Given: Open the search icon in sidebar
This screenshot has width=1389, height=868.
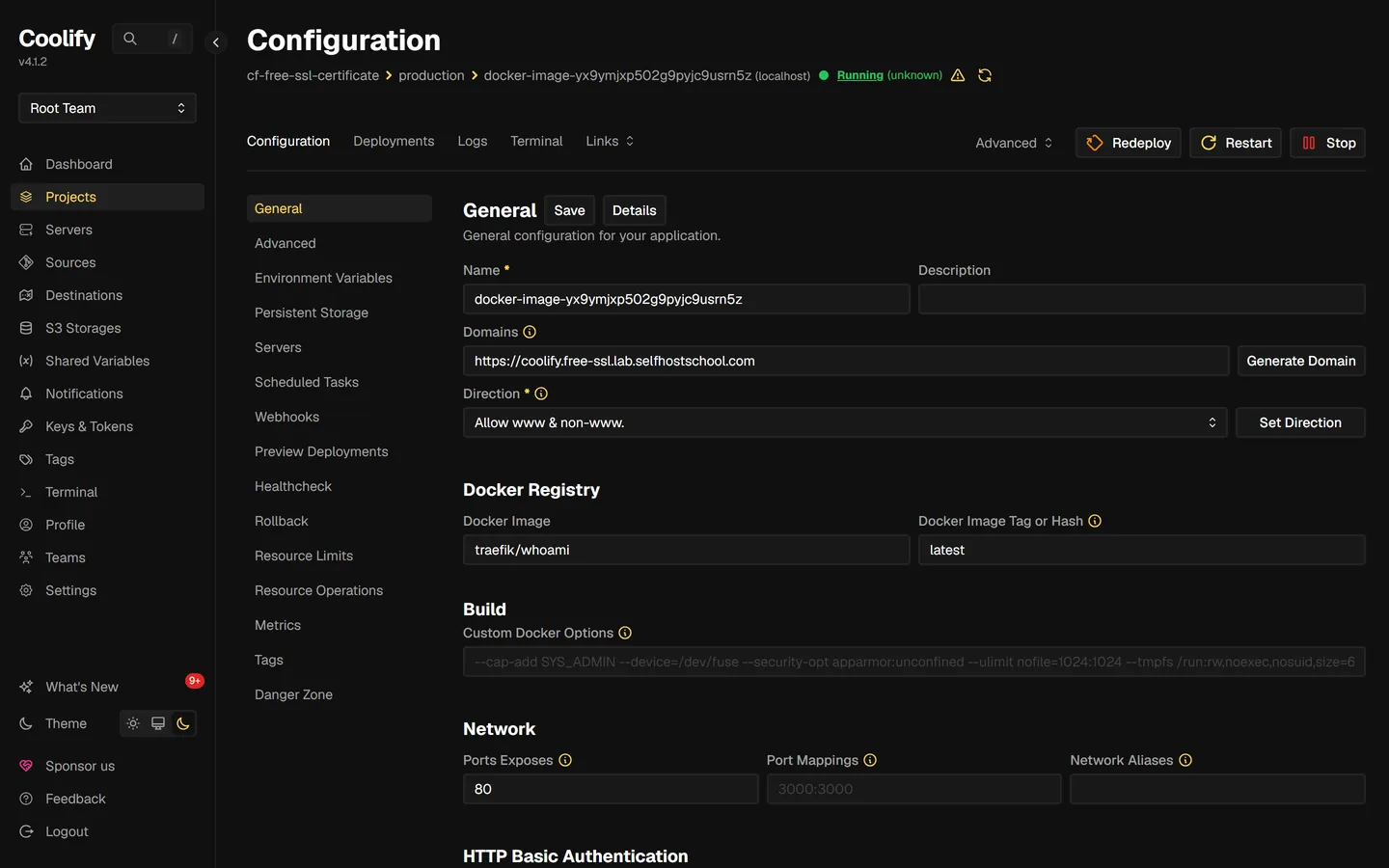Looking at the screenshot, I should click(130, 39).
